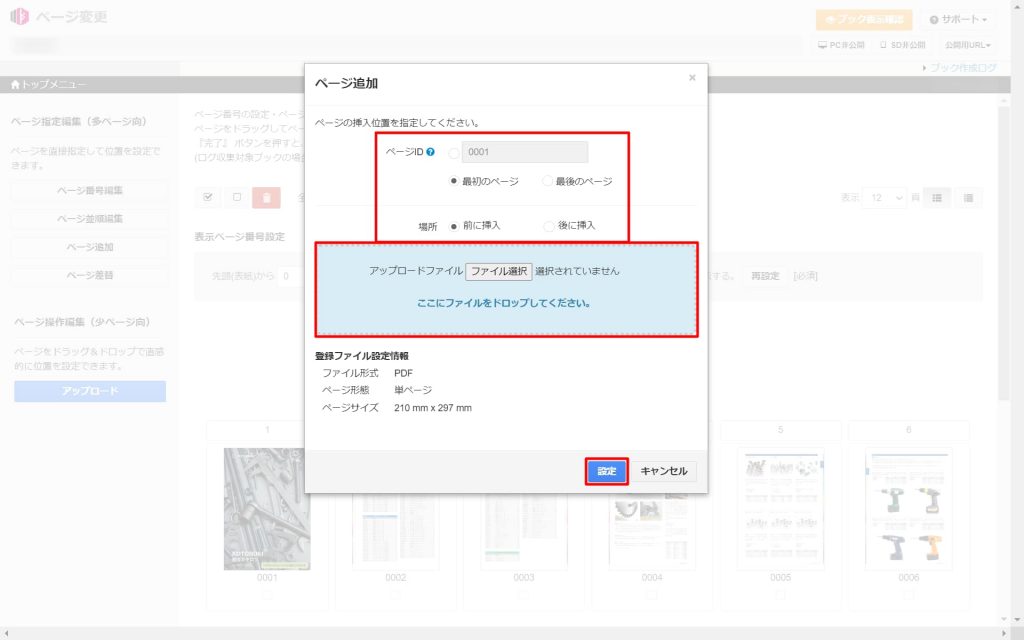Click the select-all checked box icon
The width and height of the screenshot is (1024, 640).
coord(208,198)
